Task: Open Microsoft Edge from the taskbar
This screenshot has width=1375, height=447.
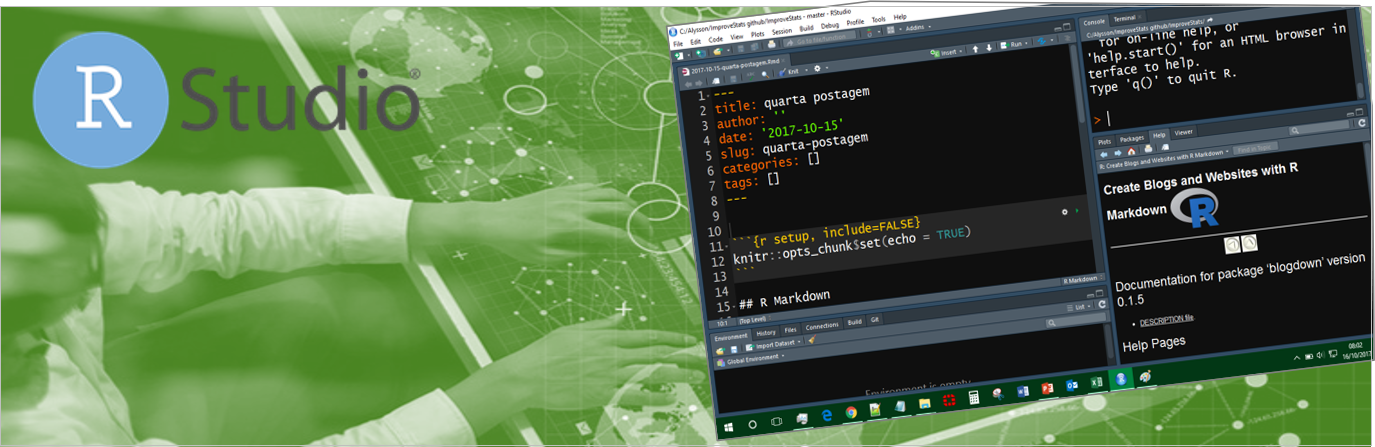Action: tap(827, 415)
